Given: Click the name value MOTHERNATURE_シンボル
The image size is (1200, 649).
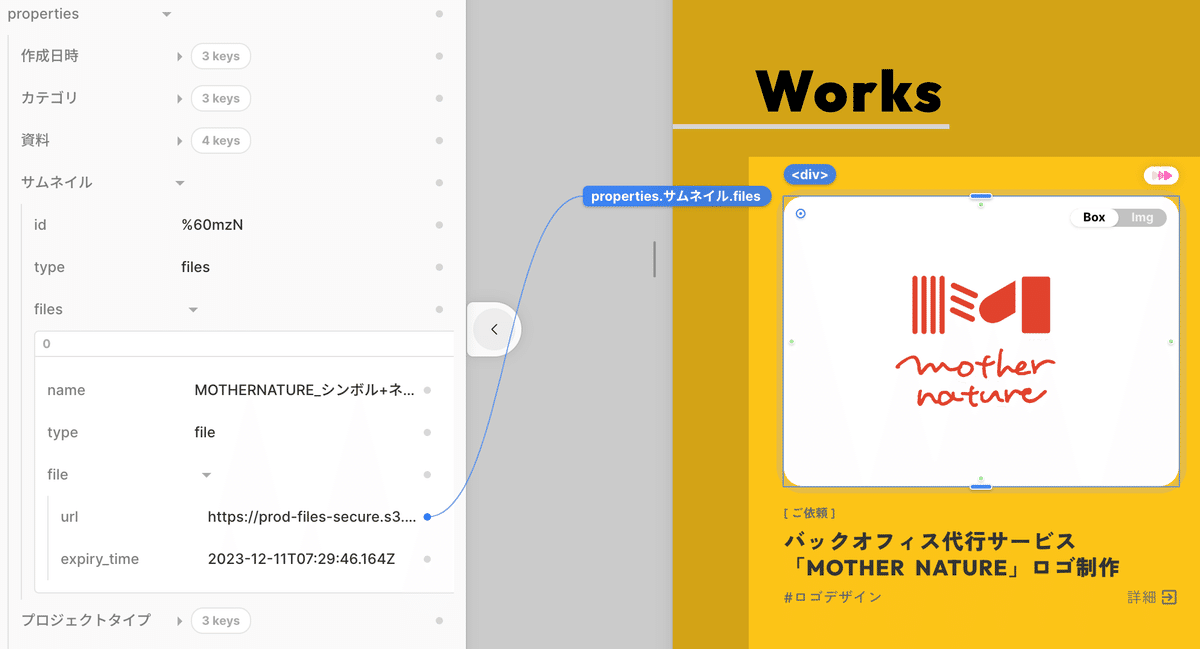Looking at the screenshot, I should tap(304, 390).
